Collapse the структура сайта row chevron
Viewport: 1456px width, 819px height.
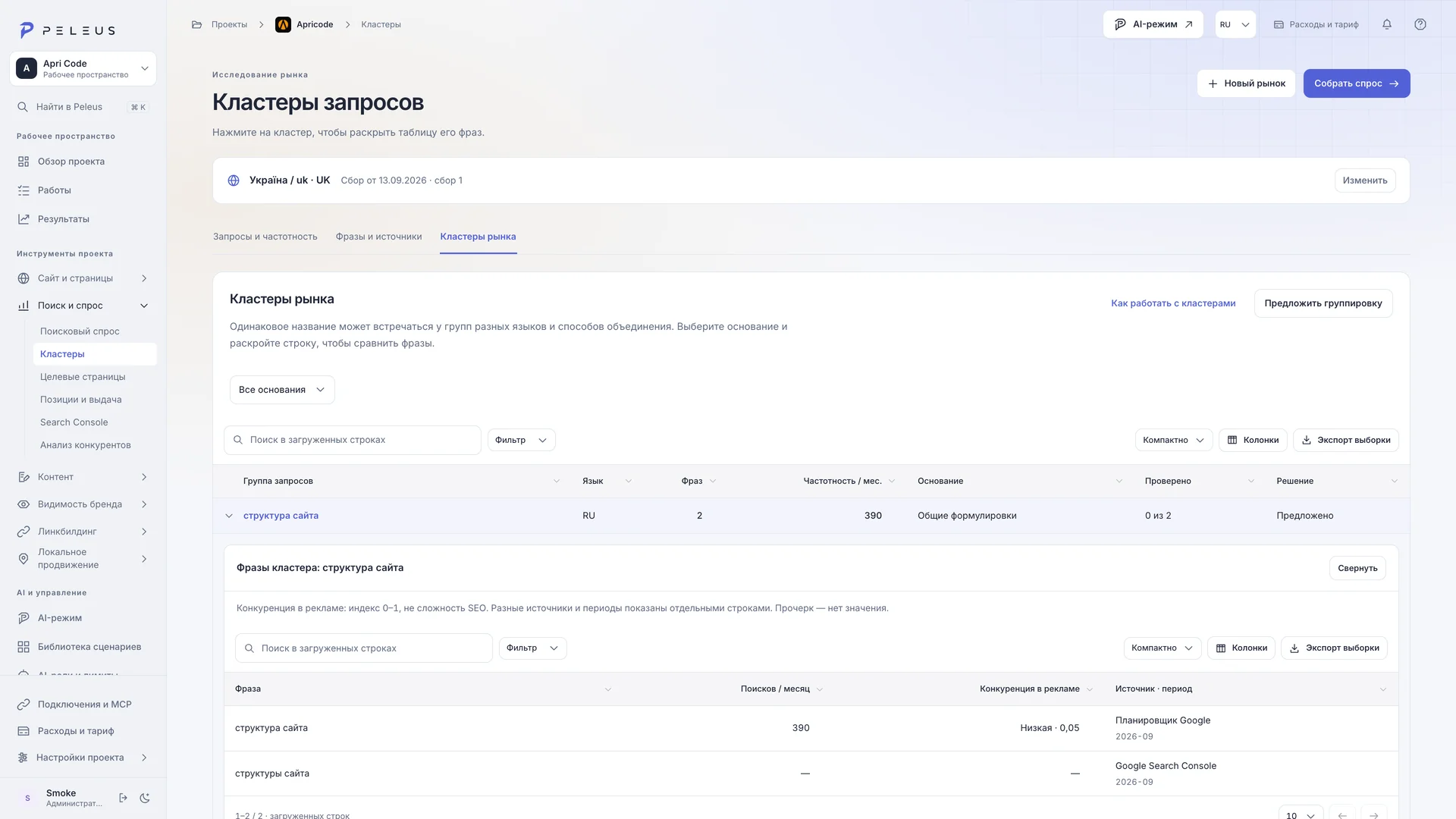click(x=229, y=516)
